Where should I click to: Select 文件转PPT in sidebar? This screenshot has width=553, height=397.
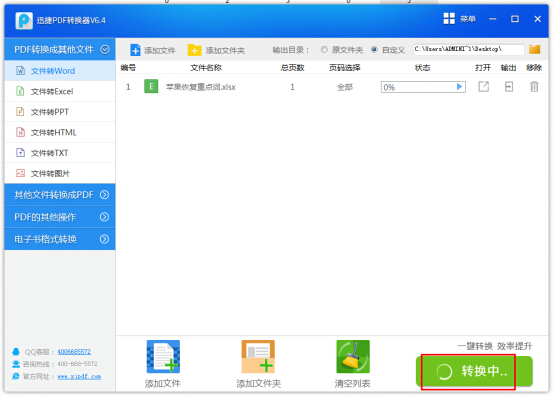60,112
